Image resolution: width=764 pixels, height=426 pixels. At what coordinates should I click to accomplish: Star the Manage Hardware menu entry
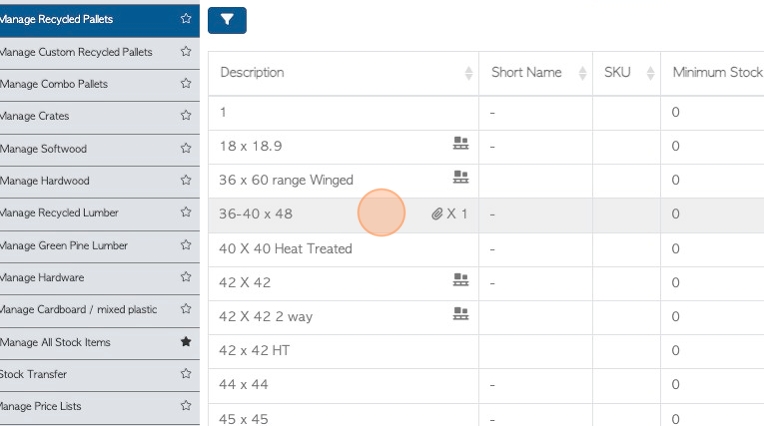pos(186,277)
